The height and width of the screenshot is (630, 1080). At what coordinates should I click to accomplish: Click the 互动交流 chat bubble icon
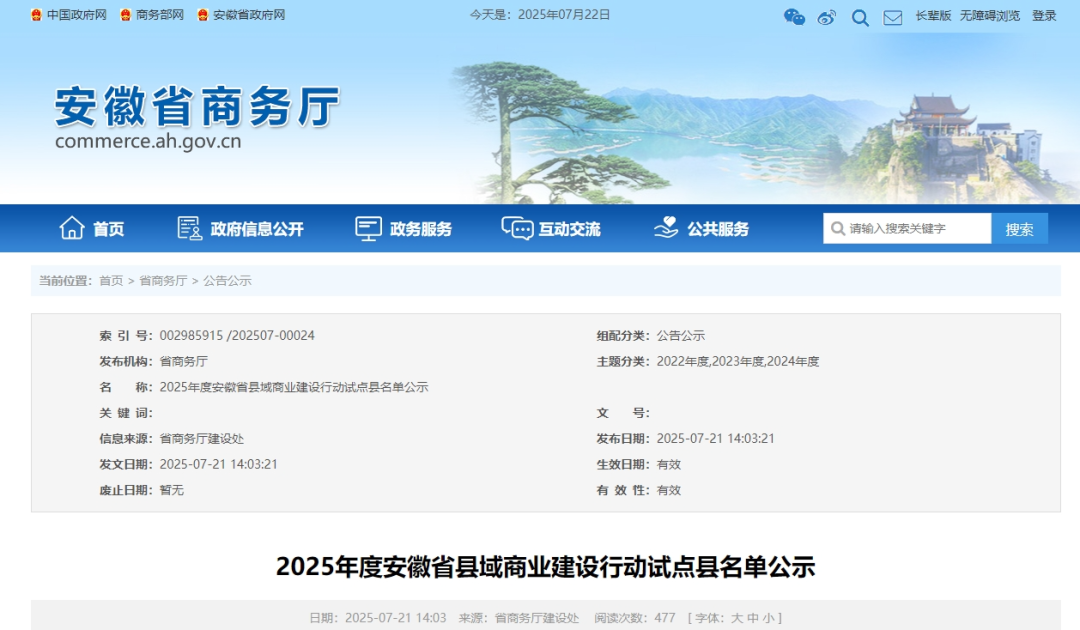pyautogui.click(x=517, y=228)
